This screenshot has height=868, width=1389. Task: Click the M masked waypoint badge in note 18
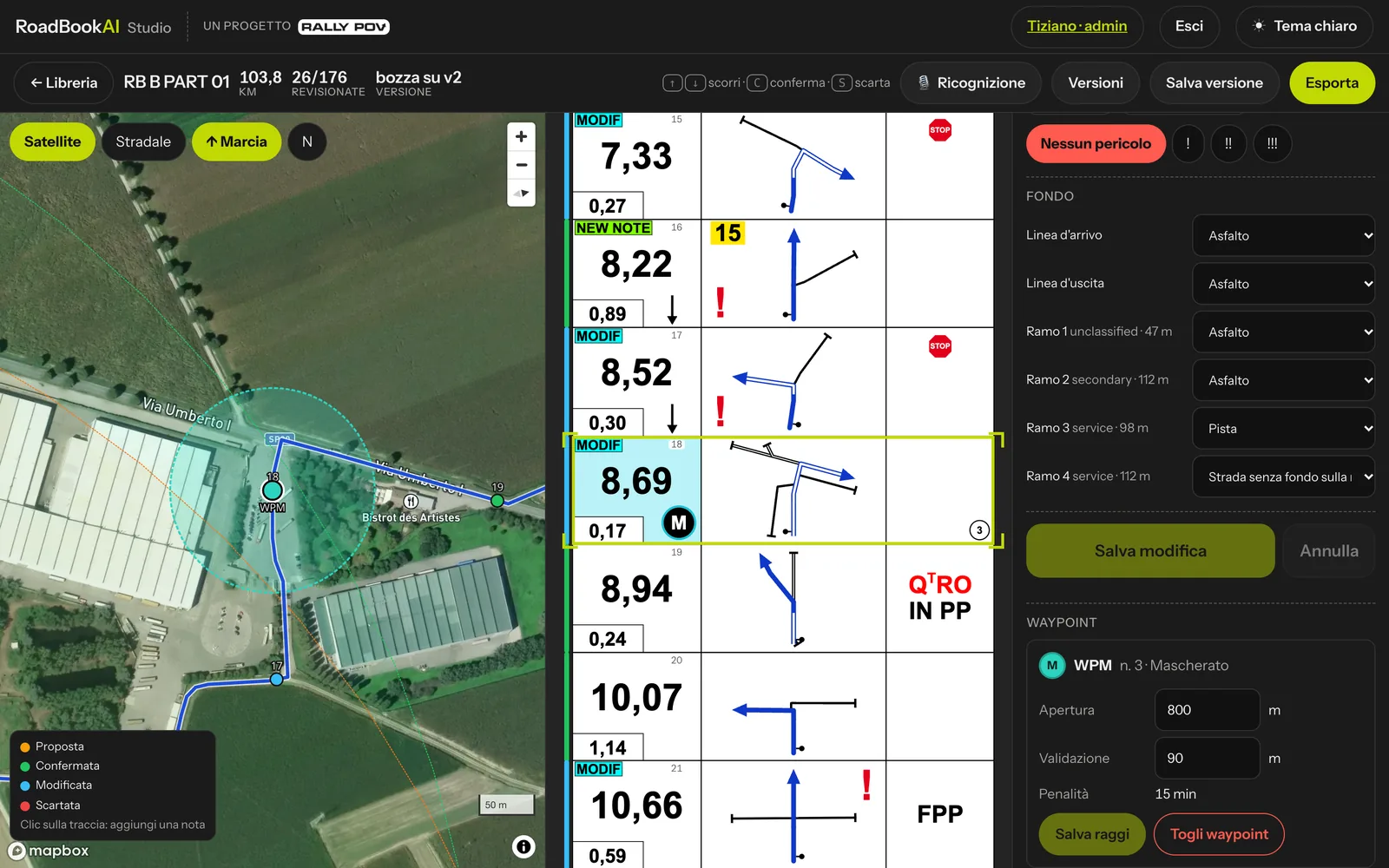[679, 523]
